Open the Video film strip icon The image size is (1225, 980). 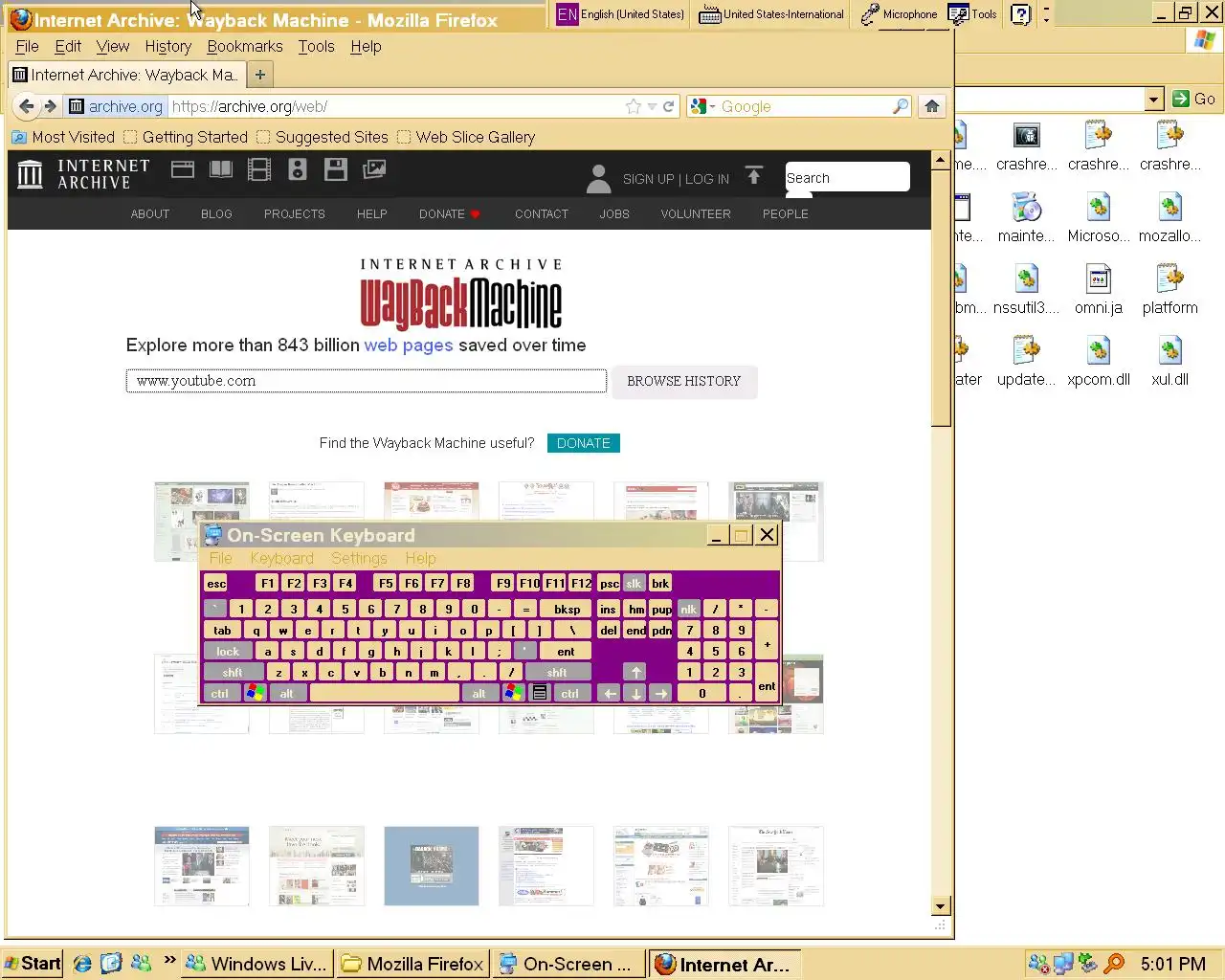[259, 169]
